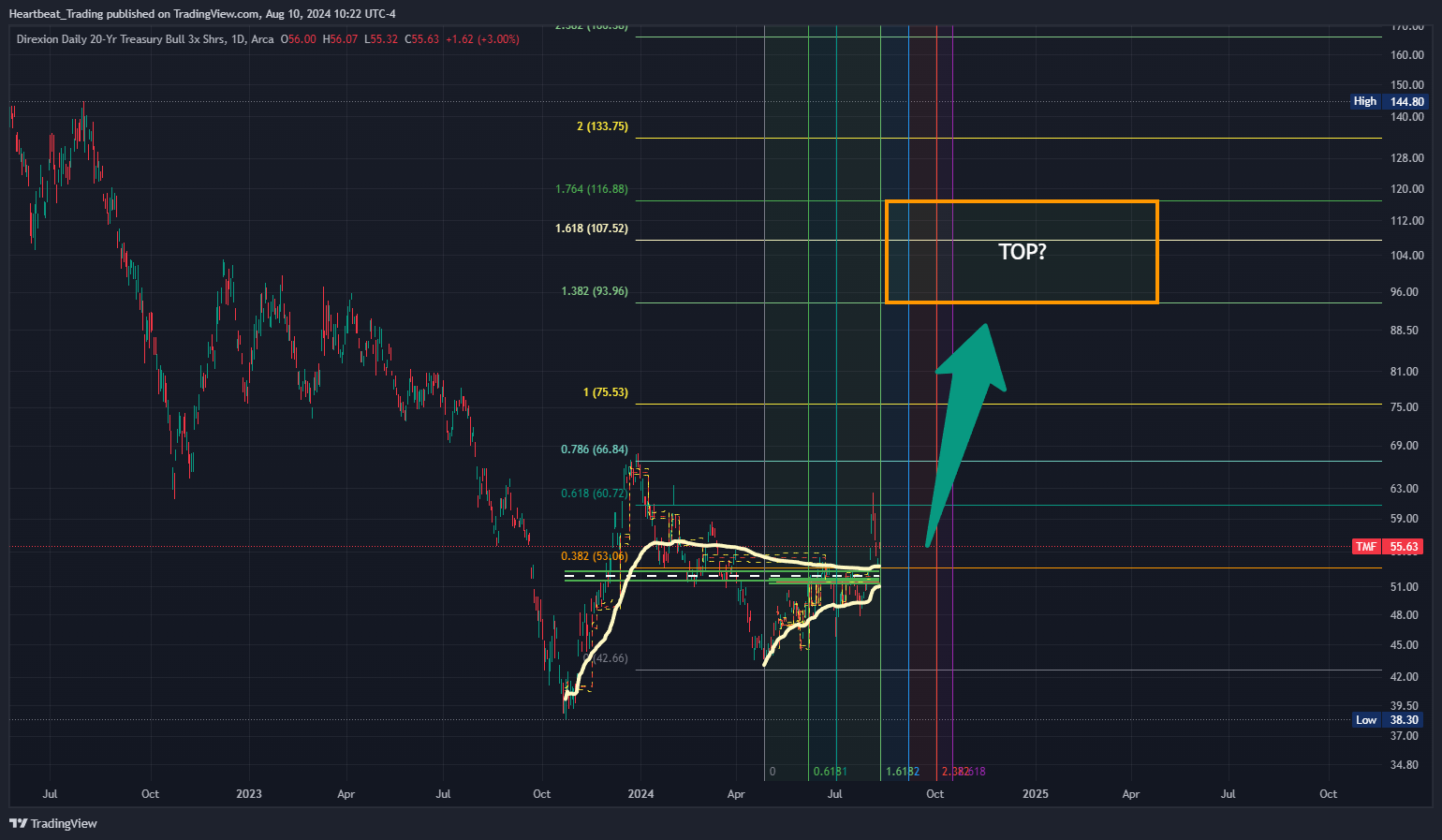
Task: Select the 2 (133.75) Fibonacci level label
Action: (x=602, y=126)
